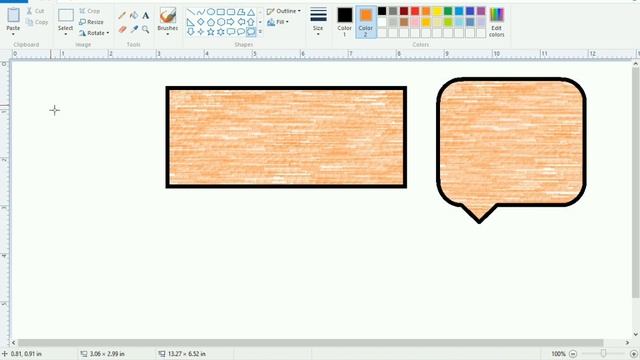640x360 pixels.
Task: Click the zoom slider handle
Action: (603, 353)
